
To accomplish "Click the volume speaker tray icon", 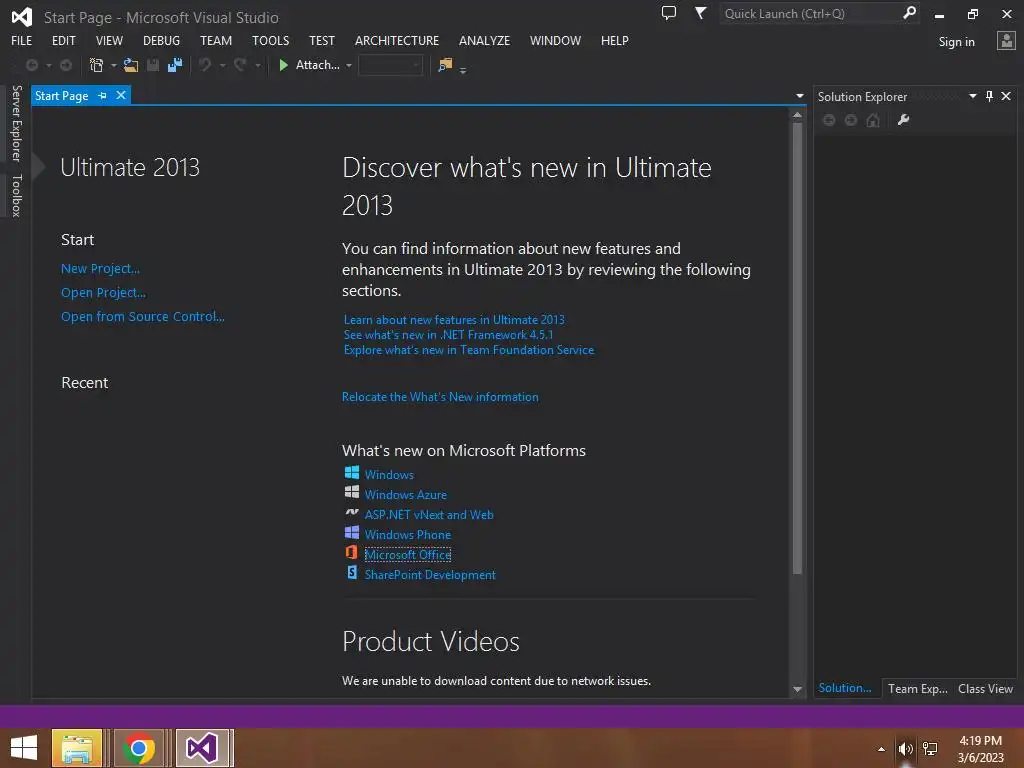I will pyautogui.click(x=905, y=749).
